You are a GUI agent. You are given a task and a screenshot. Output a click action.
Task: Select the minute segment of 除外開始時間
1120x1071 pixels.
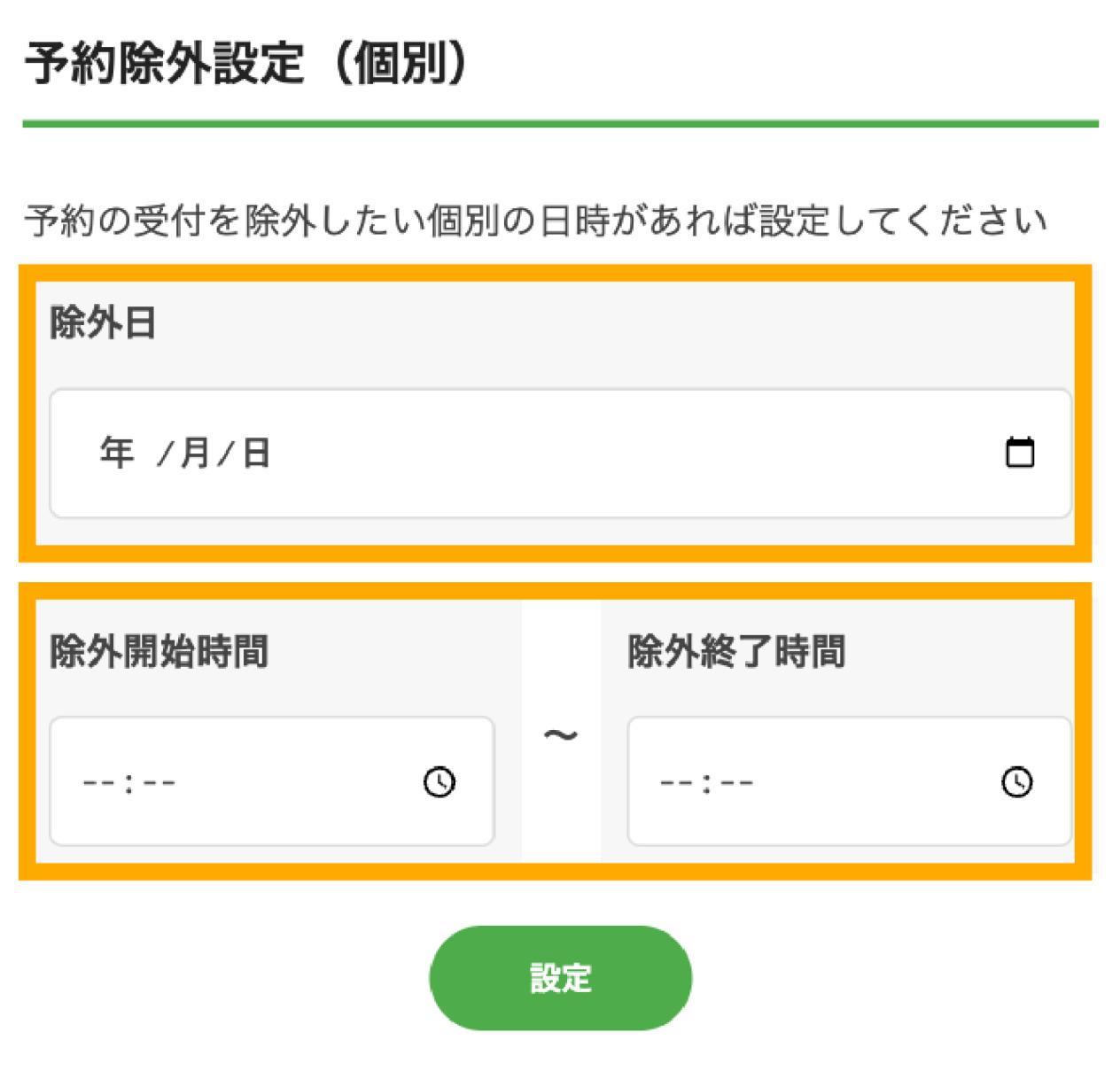coord(159,783)
